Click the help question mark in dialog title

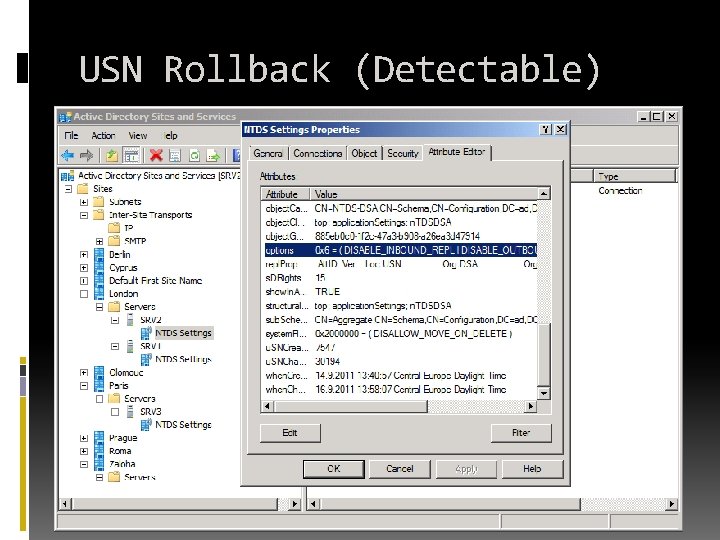(x=546, y=129)
